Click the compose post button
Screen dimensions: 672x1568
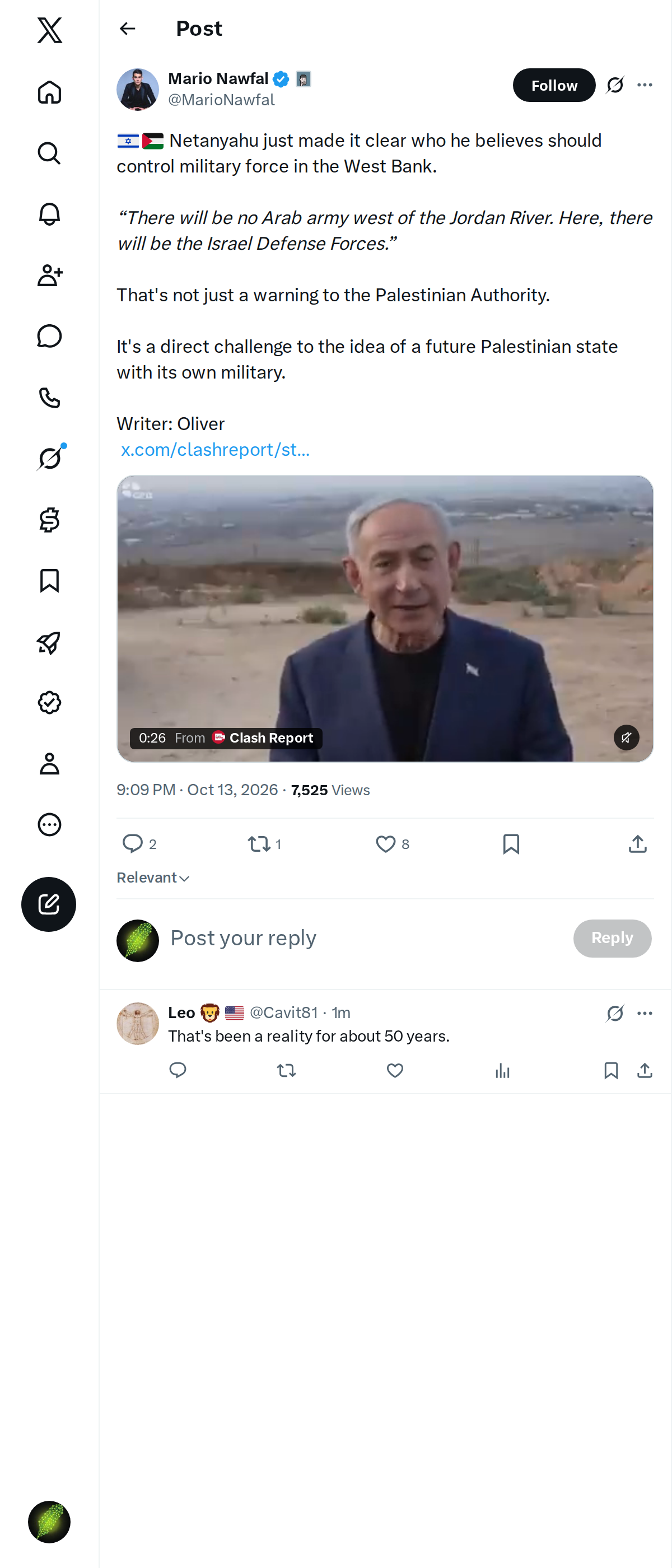pos(49,904)
